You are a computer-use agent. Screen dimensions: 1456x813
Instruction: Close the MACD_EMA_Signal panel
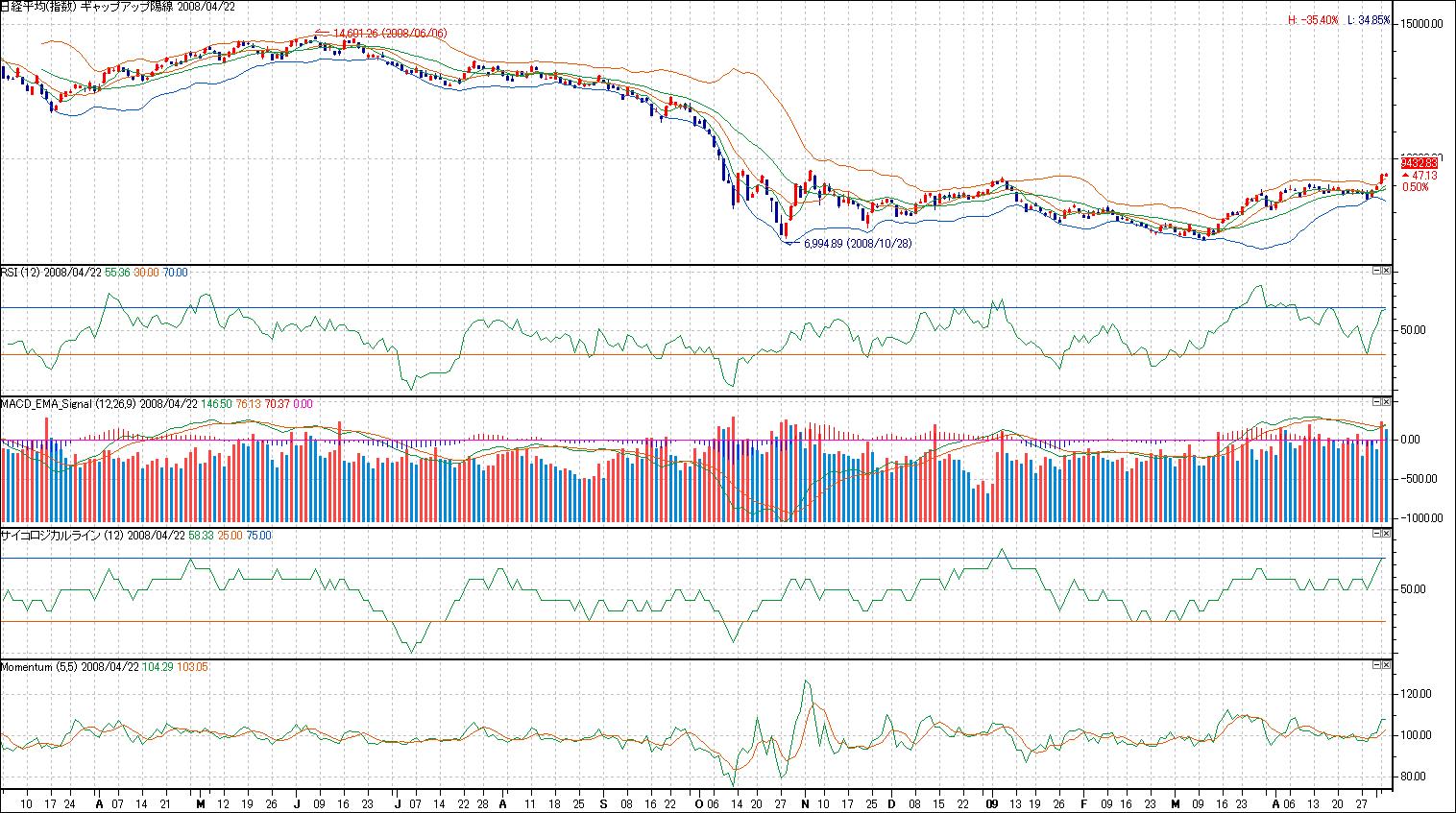point(1386,402)
